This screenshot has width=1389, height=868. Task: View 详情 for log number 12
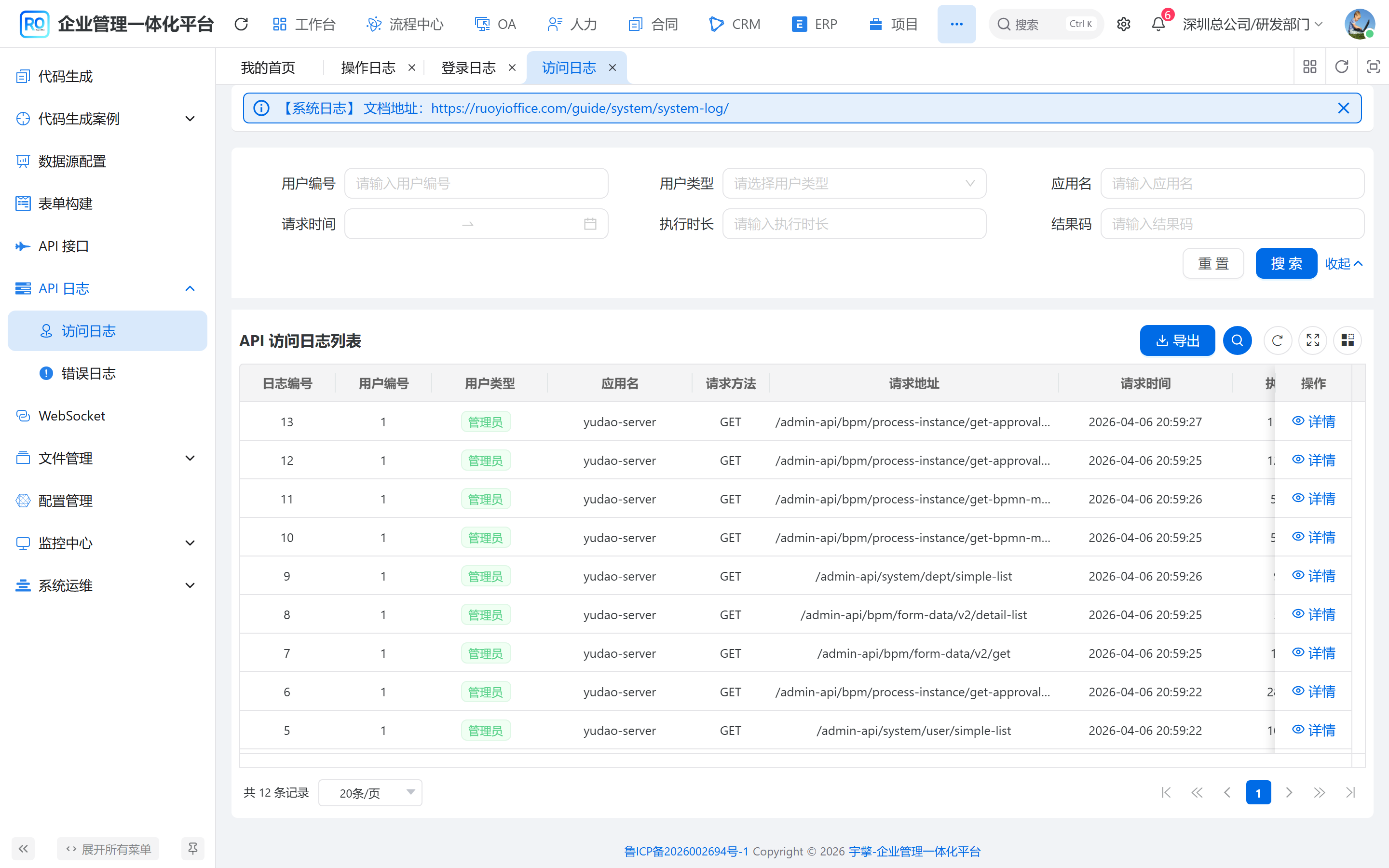pyautogui.click(x=1313, y=460)
